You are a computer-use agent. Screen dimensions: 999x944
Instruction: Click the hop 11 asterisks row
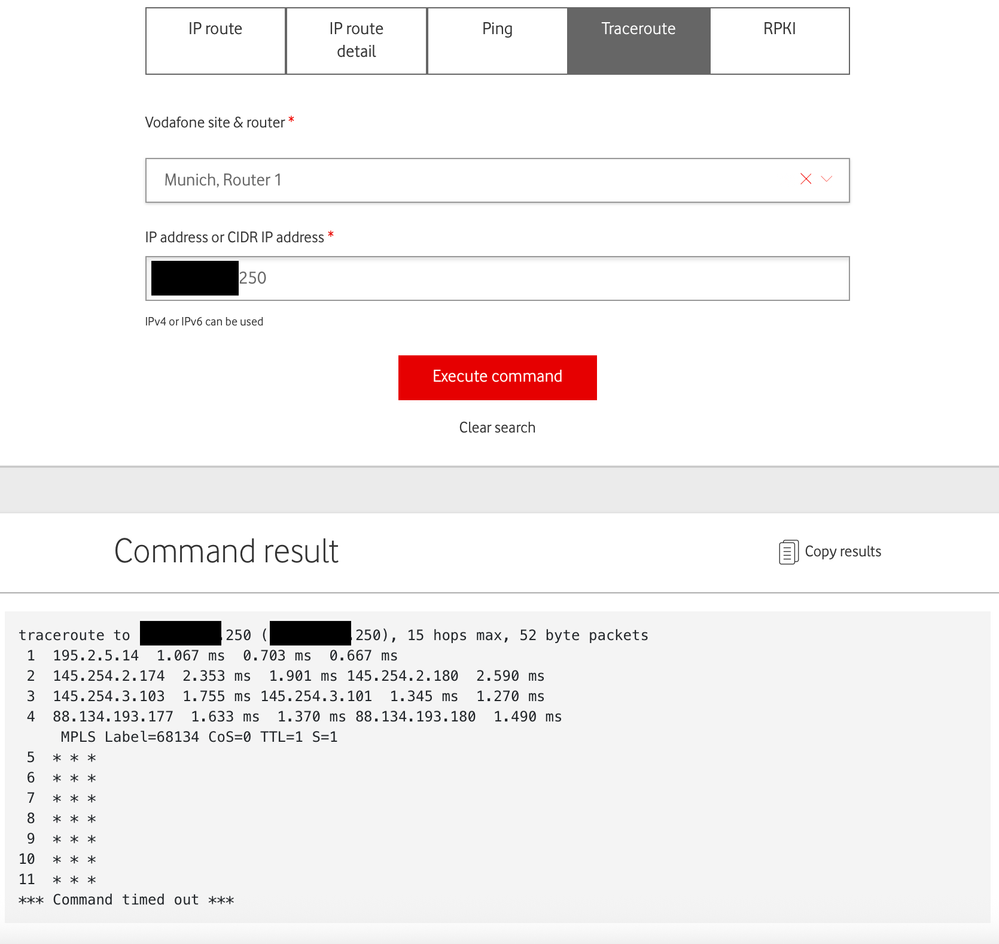pyautogui.click(x=74, y=880)
